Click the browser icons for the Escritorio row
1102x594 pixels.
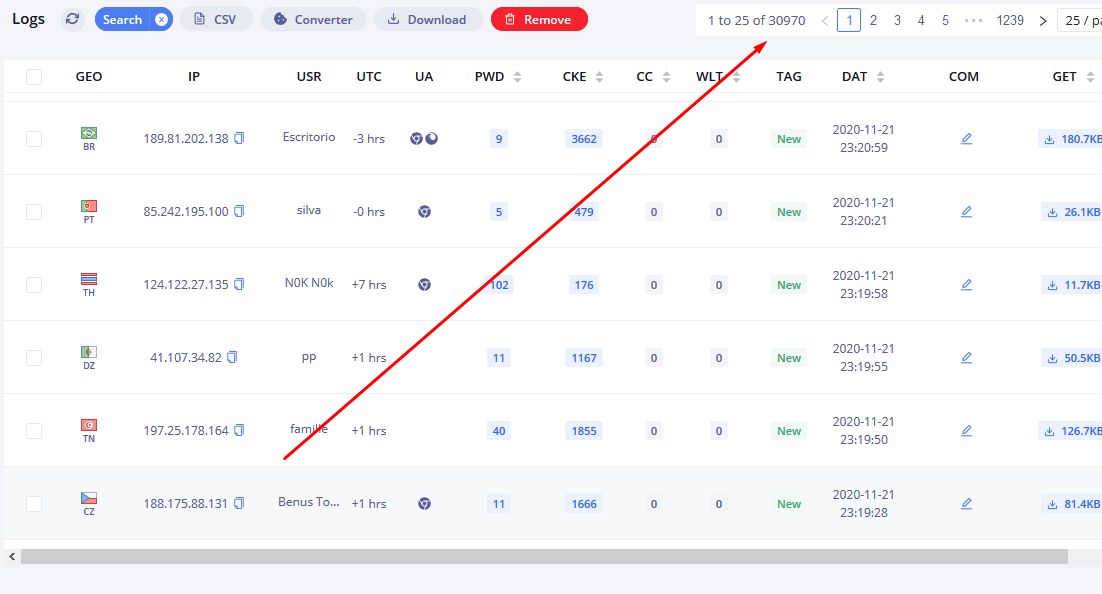424,138
